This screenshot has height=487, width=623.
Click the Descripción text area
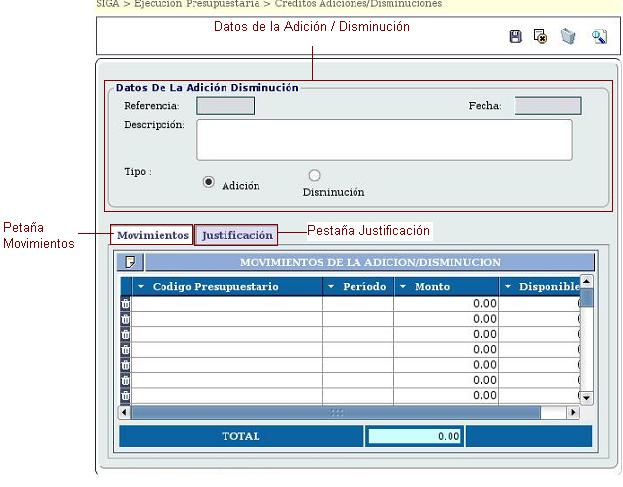pyautogui.click(x=384, y=139)
